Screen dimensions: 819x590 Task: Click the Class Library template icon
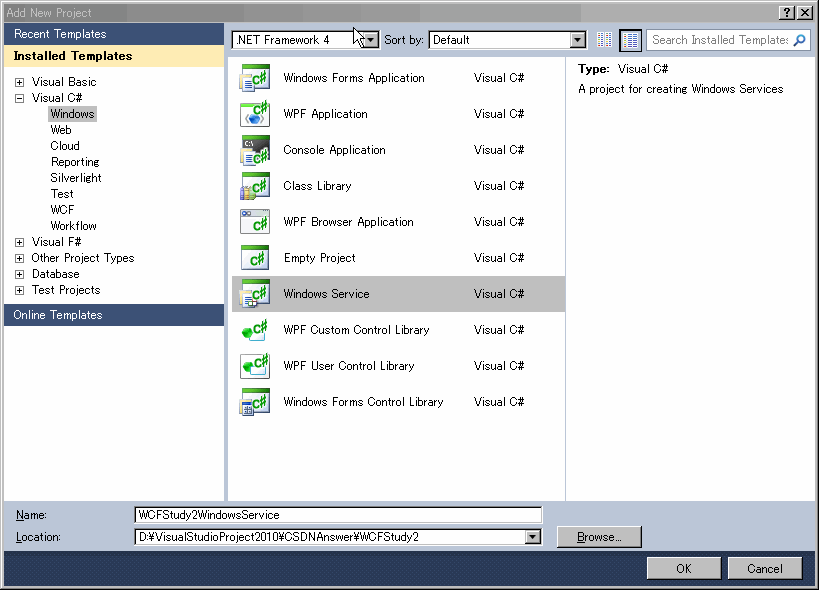pyautogui.click(x=254, y=186)
